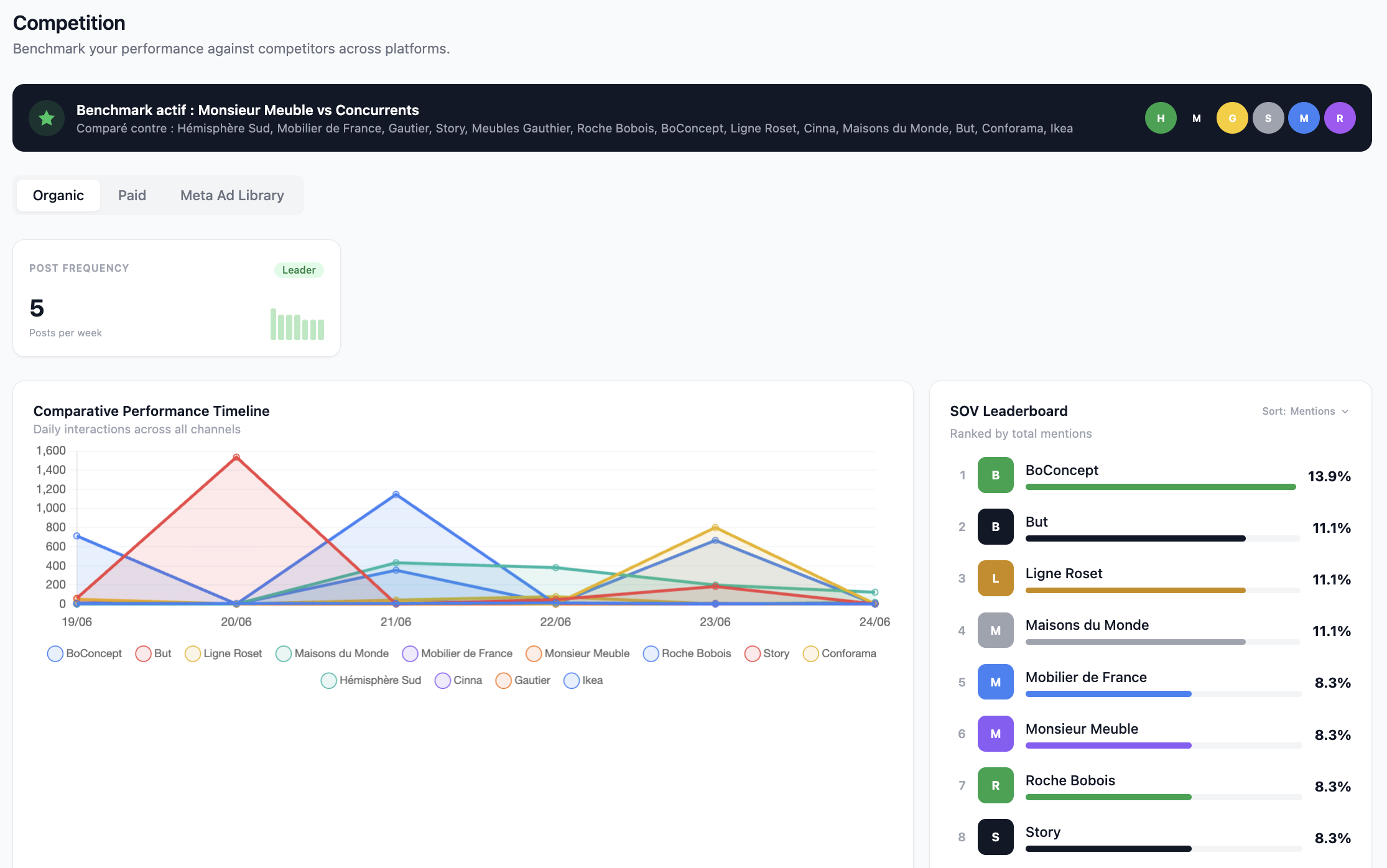Toggle Cinna series in chart legend

458,680
